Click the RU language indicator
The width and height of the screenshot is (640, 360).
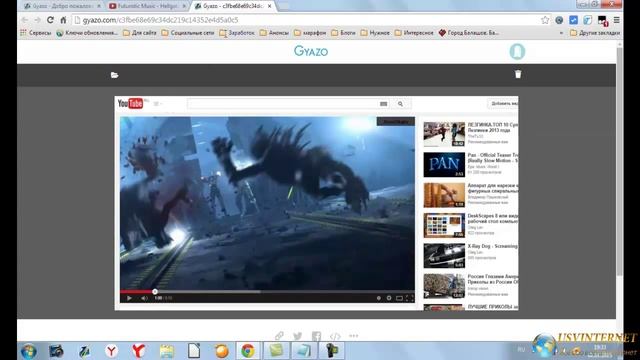pyautogui.click(x=521, y=349)
